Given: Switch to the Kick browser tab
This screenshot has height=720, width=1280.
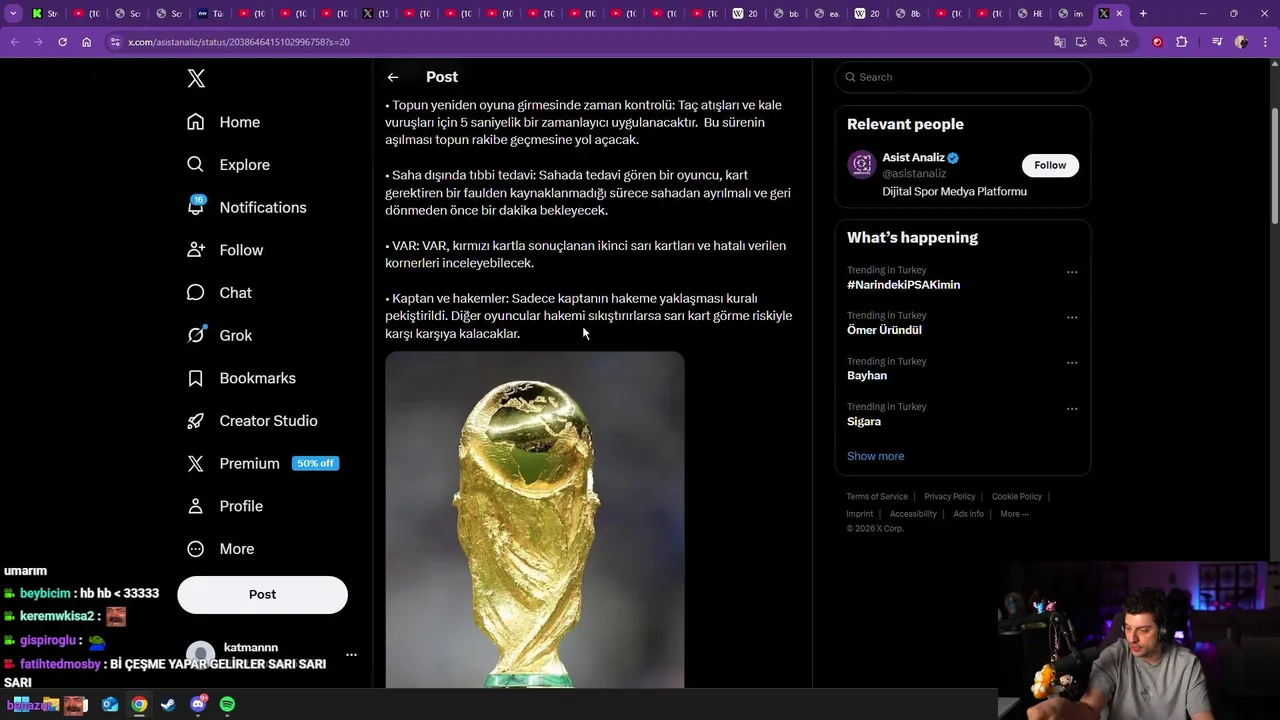Looking at the screenshot, I should 45,13.
